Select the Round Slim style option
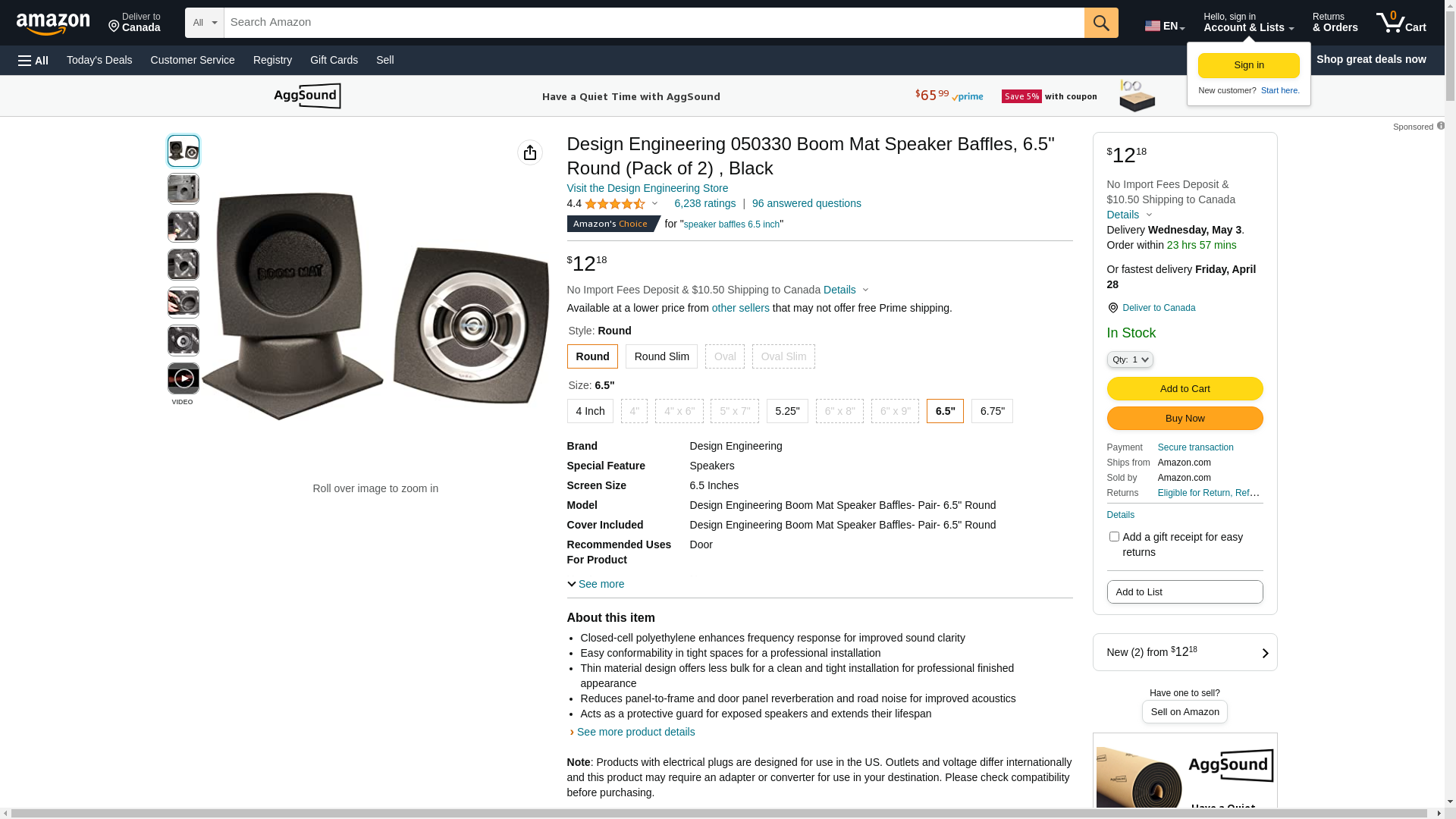Image resolution: width=1456 pixels, height=819 pixels. [x=661, y=356]
